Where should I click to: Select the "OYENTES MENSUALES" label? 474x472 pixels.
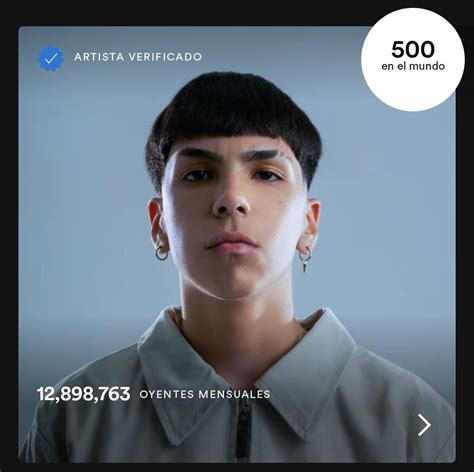(205, 394)
